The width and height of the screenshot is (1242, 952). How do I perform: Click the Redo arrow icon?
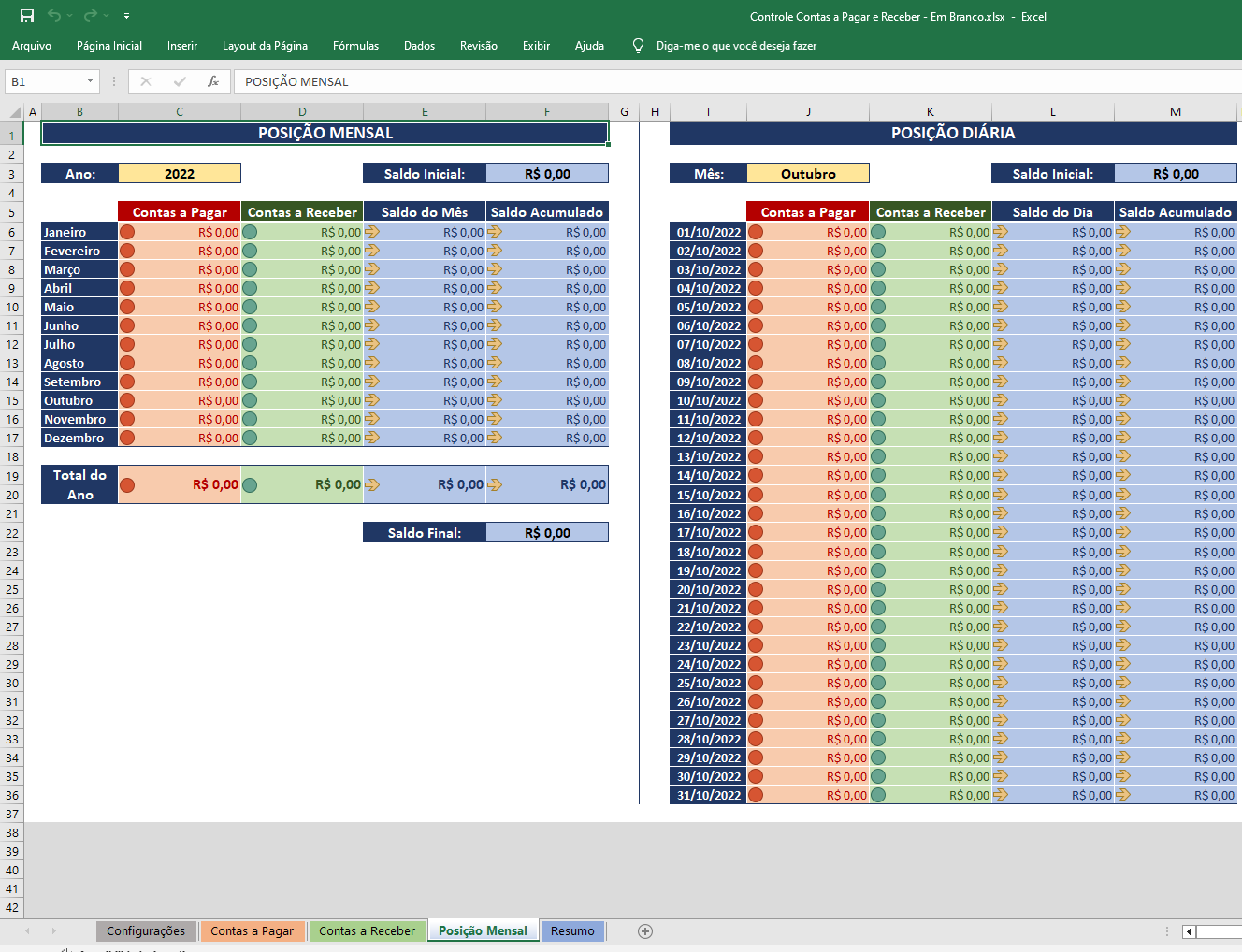click(x=90, y=16)
